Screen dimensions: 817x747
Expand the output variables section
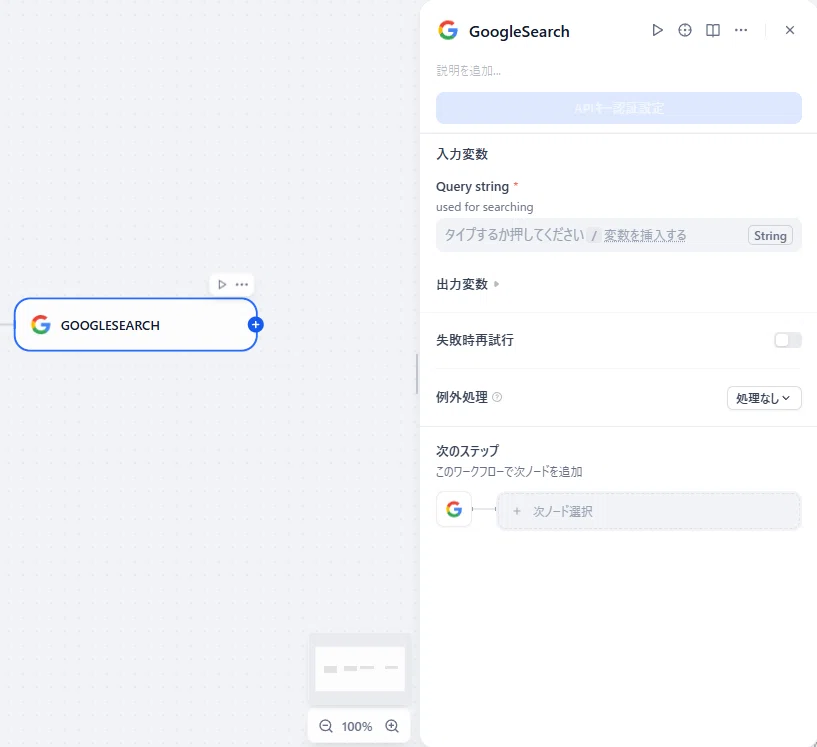(467, 284)
